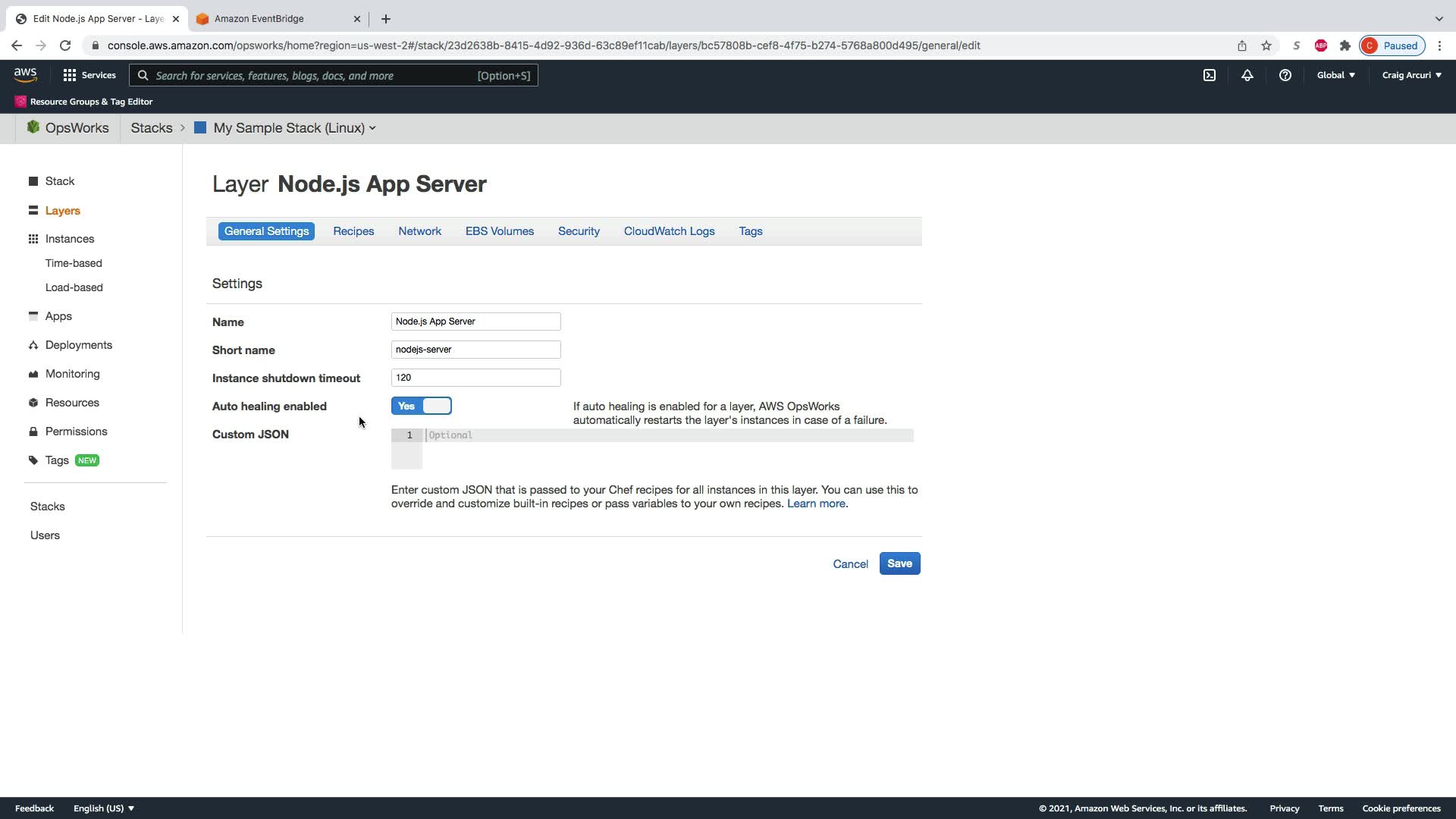Open Deployments in sidebar
1456x819 pixels.
coord(78,345)
